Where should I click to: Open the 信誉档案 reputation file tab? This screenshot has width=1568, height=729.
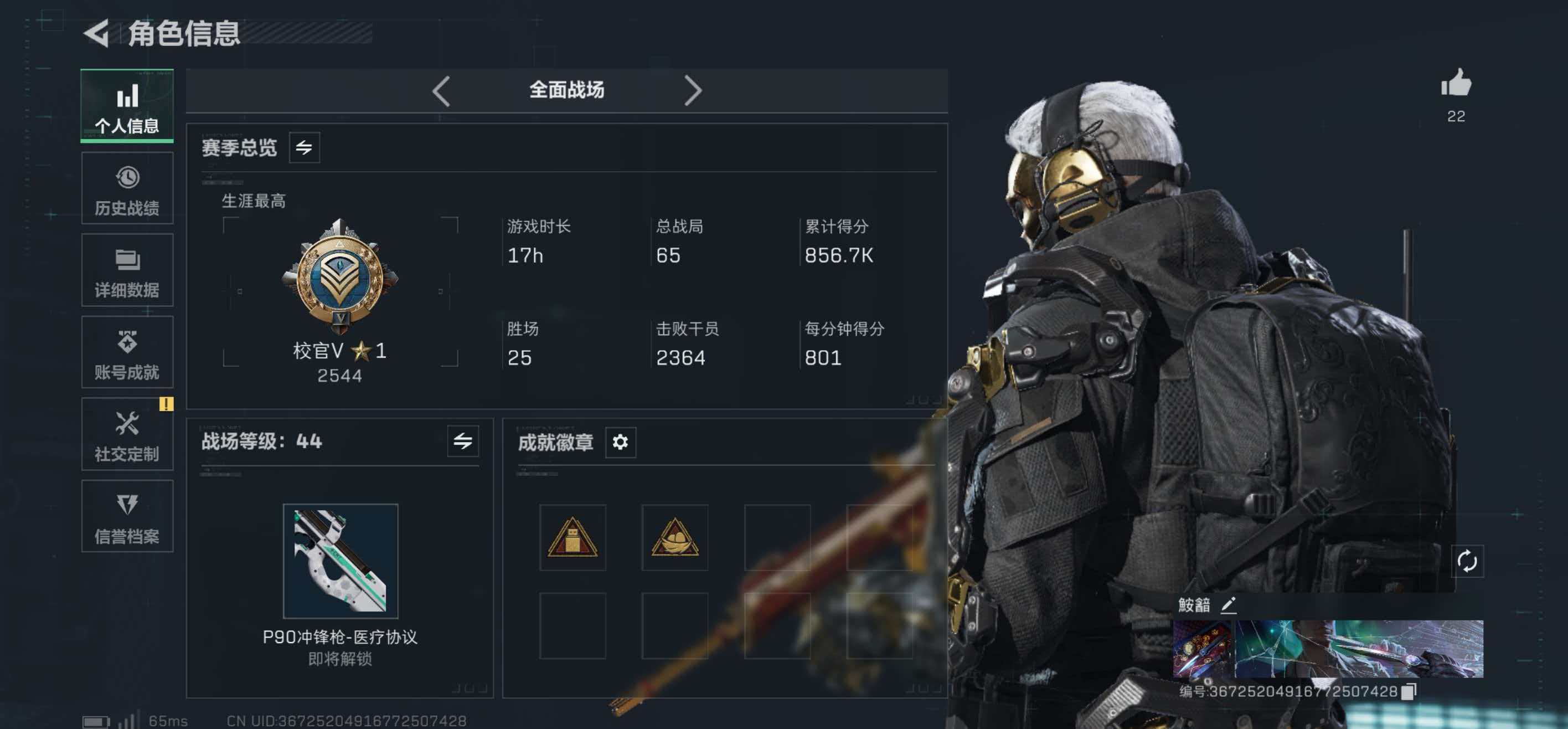pos(127,516)
